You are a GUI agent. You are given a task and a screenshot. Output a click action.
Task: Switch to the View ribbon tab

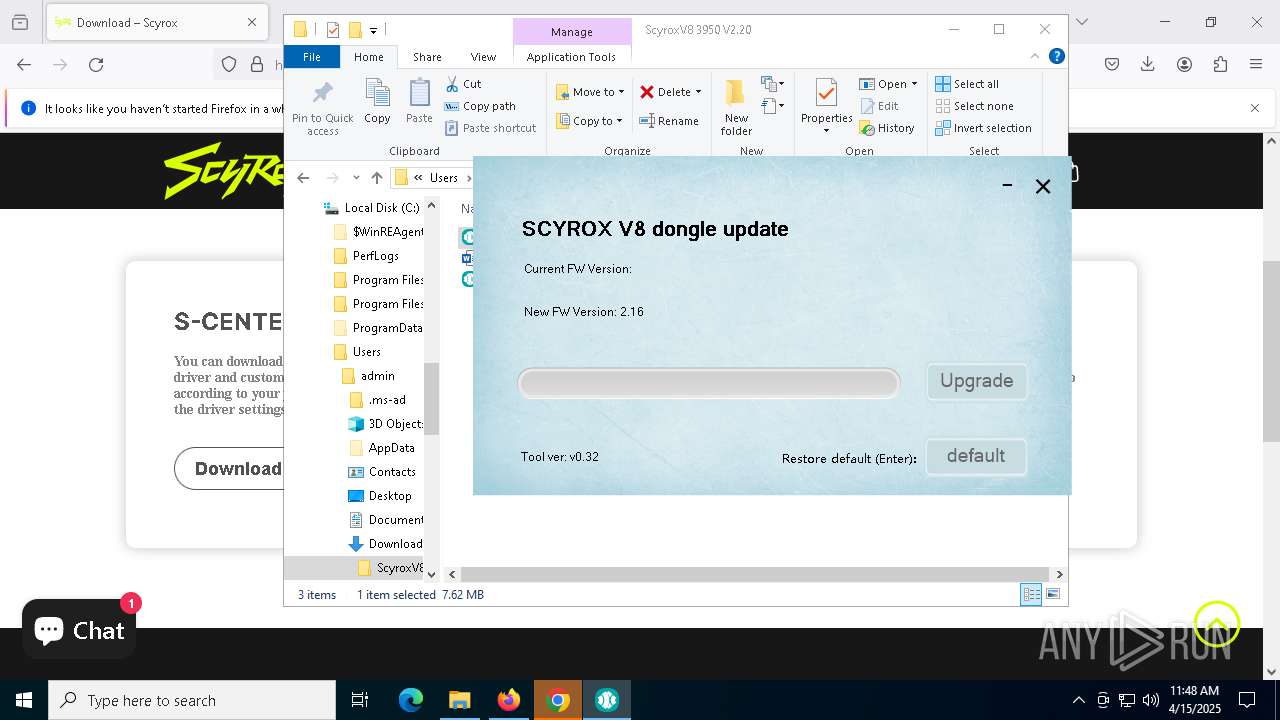click(483, 57)
